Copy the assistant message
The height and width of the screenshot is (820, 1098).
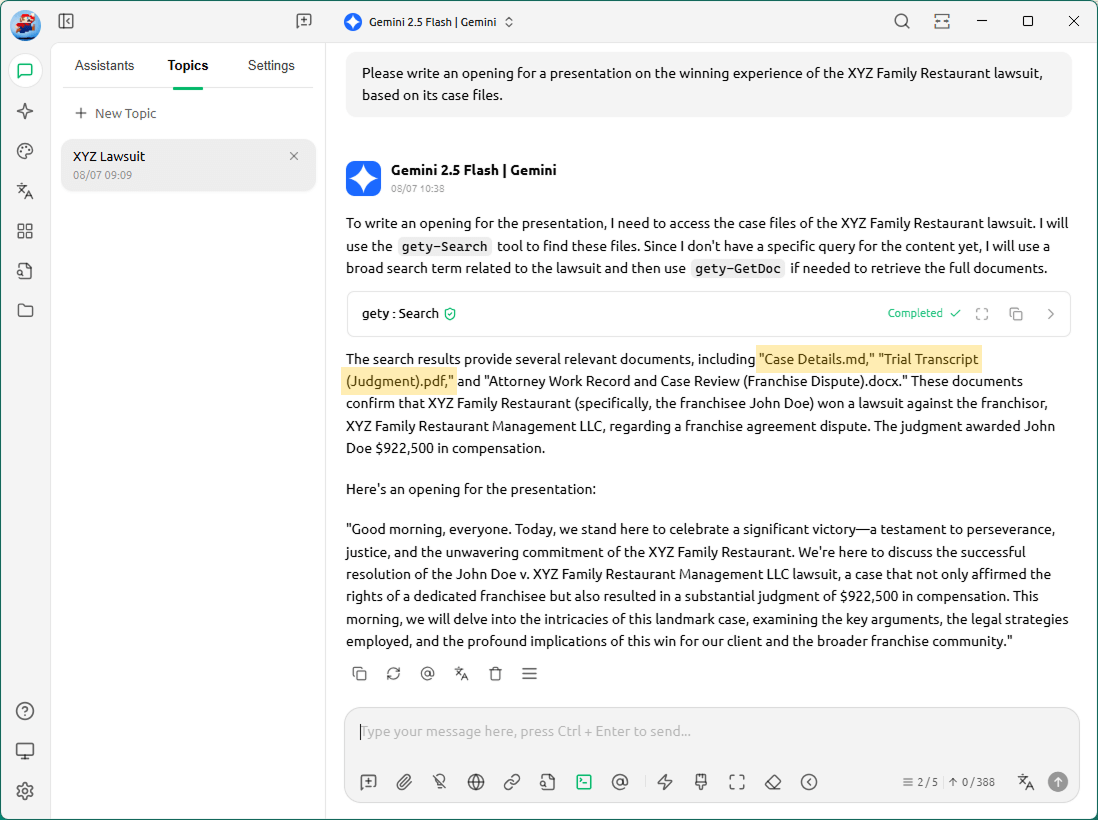[359, 674]
